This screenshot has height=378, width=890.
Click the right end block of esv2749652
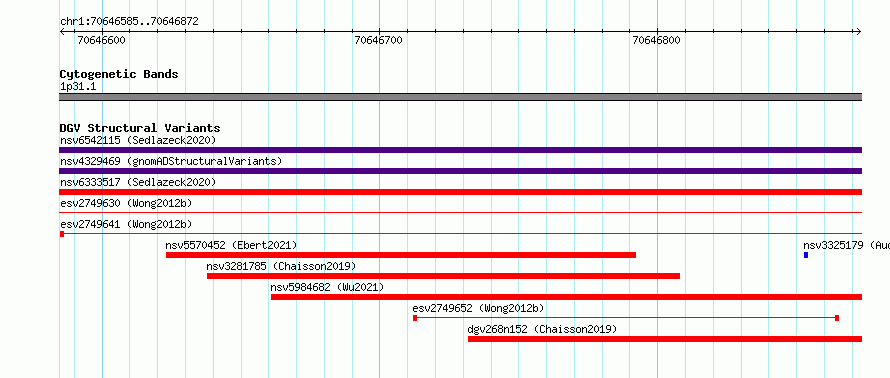tap(837, 318)
